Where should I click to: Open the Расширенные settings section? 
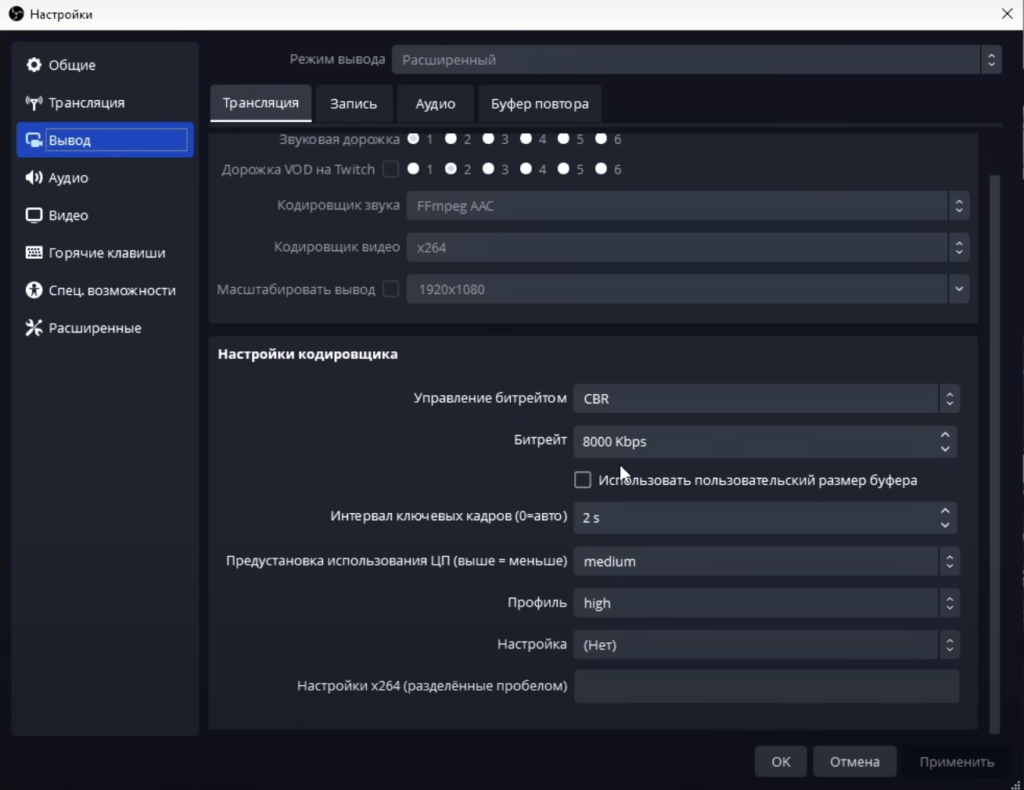pyautogui.click(x=105, y=328)
